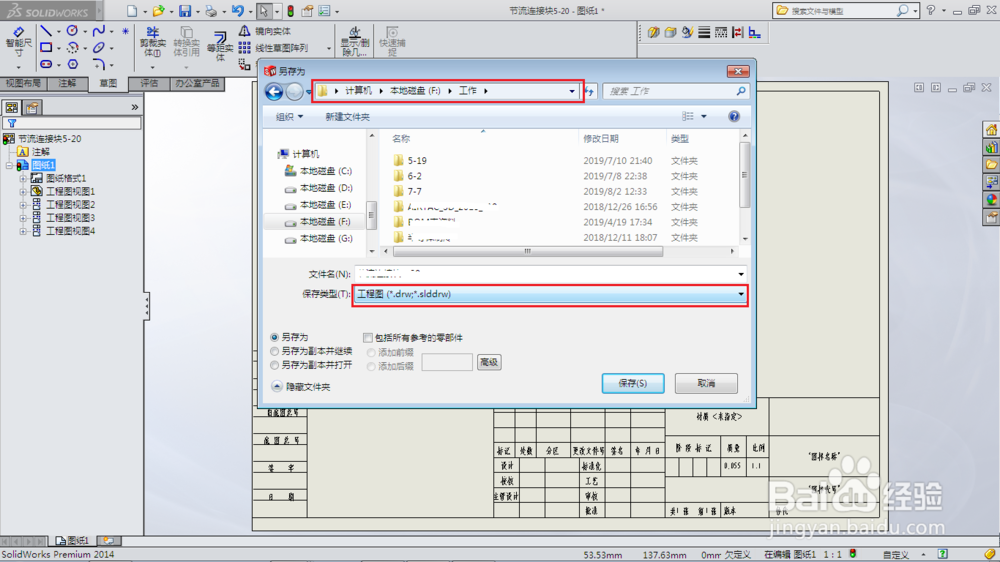Expand 工程图视图4 tree node

[23, 232]
